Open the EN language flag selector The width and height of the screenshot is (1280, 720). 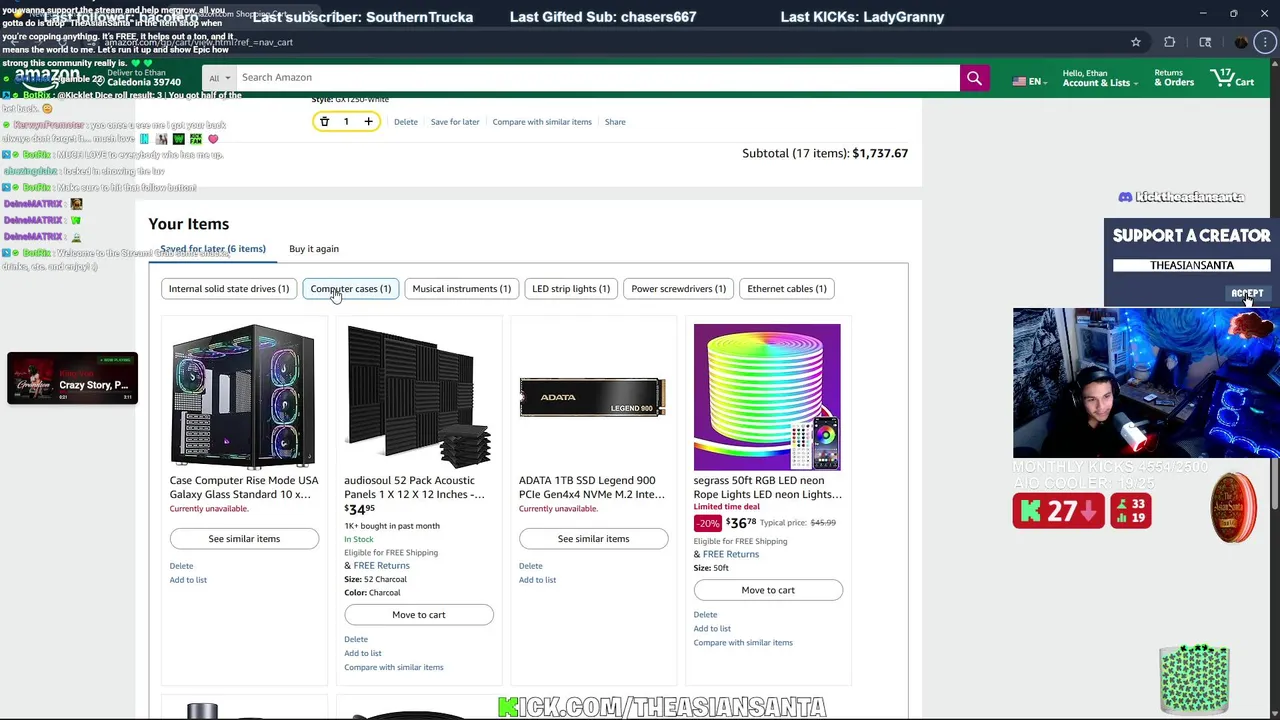tap(1029, 81)
